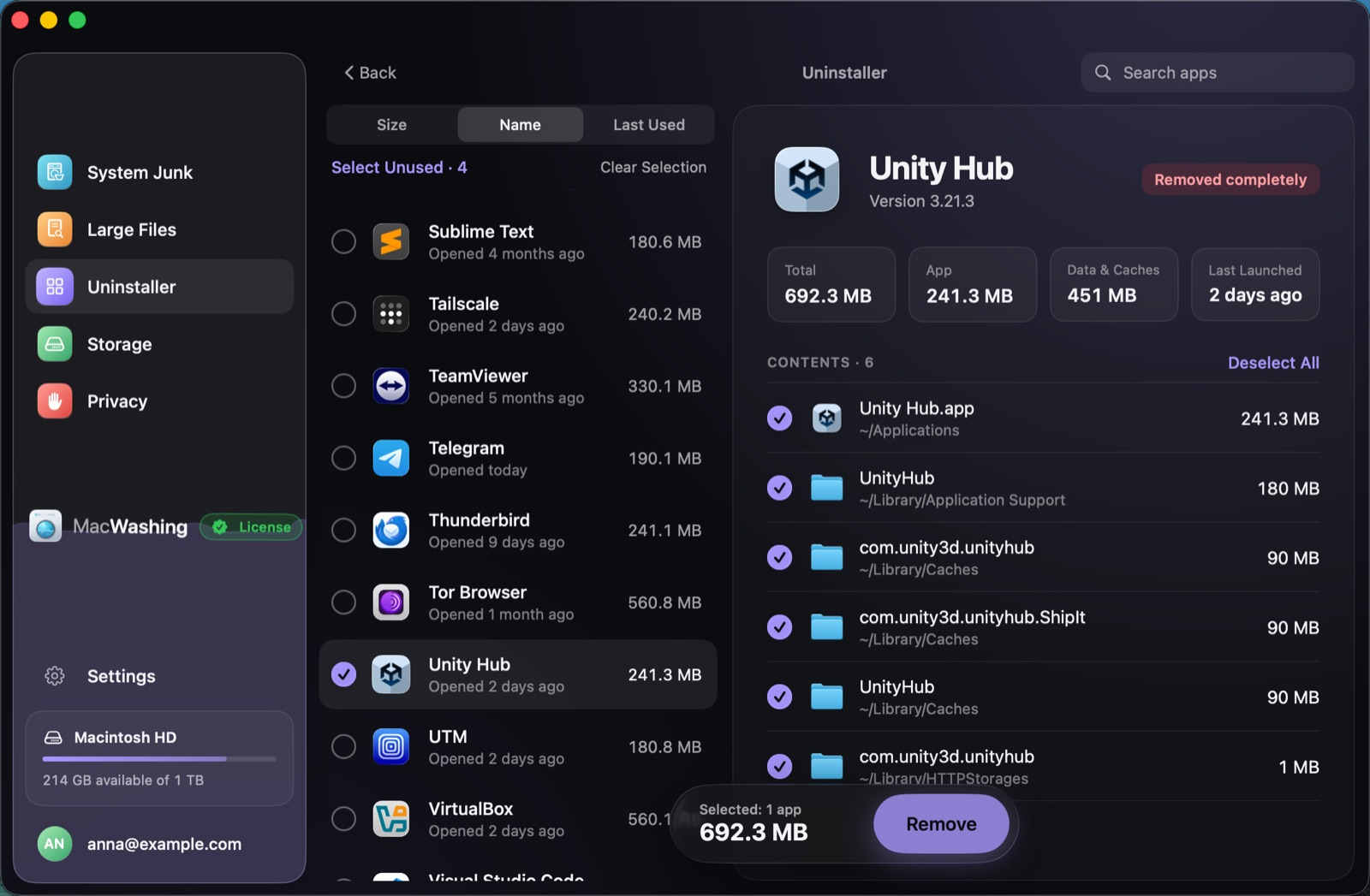
Task: Click the Storage sidebar icon
Action: click(x=55, y=344)
